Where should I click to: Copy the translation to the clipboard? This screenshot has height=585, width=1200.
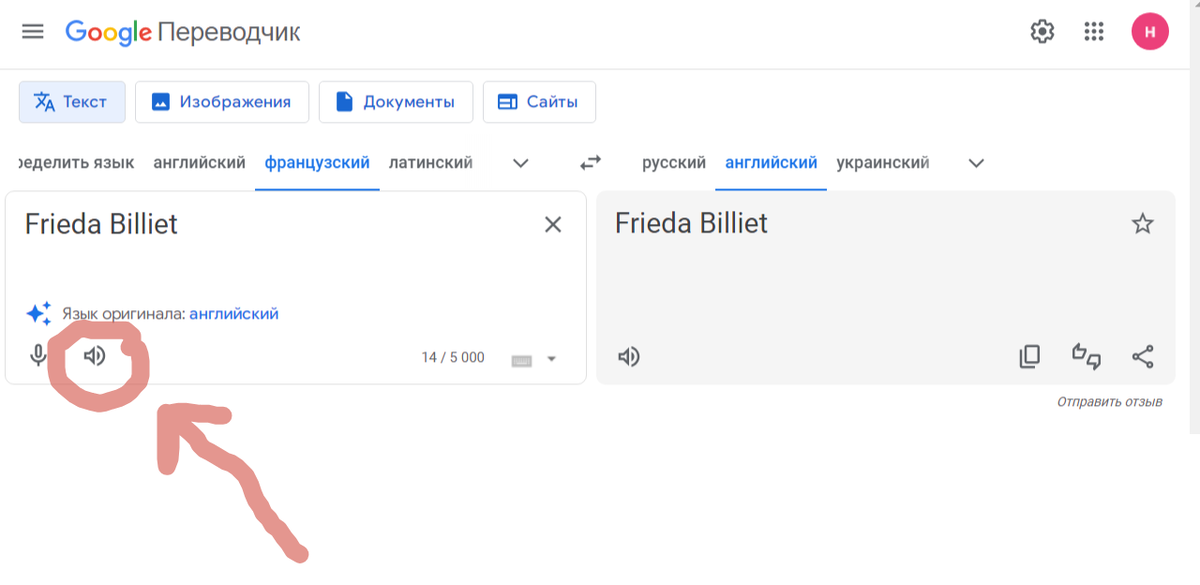click(x=1030, y=357)
